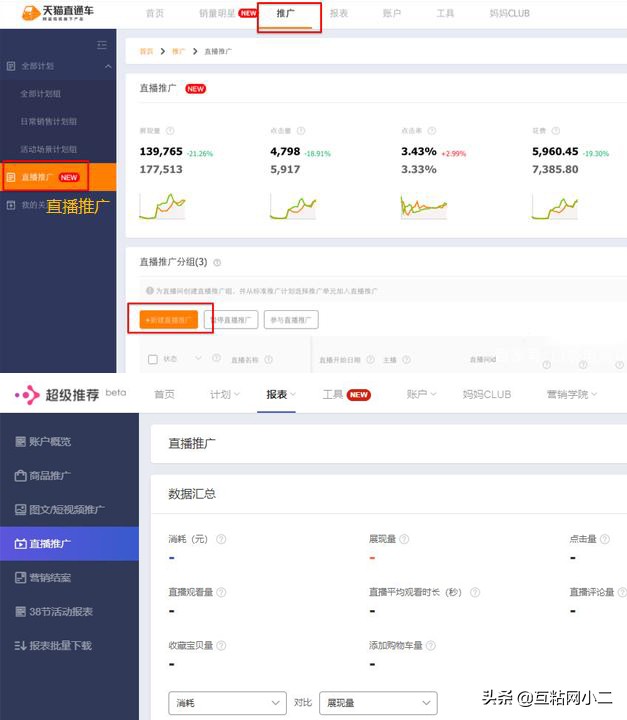Click help icon beside 展现量 in top metrics
The image size is (627, 720).
(x=170, y=131)
